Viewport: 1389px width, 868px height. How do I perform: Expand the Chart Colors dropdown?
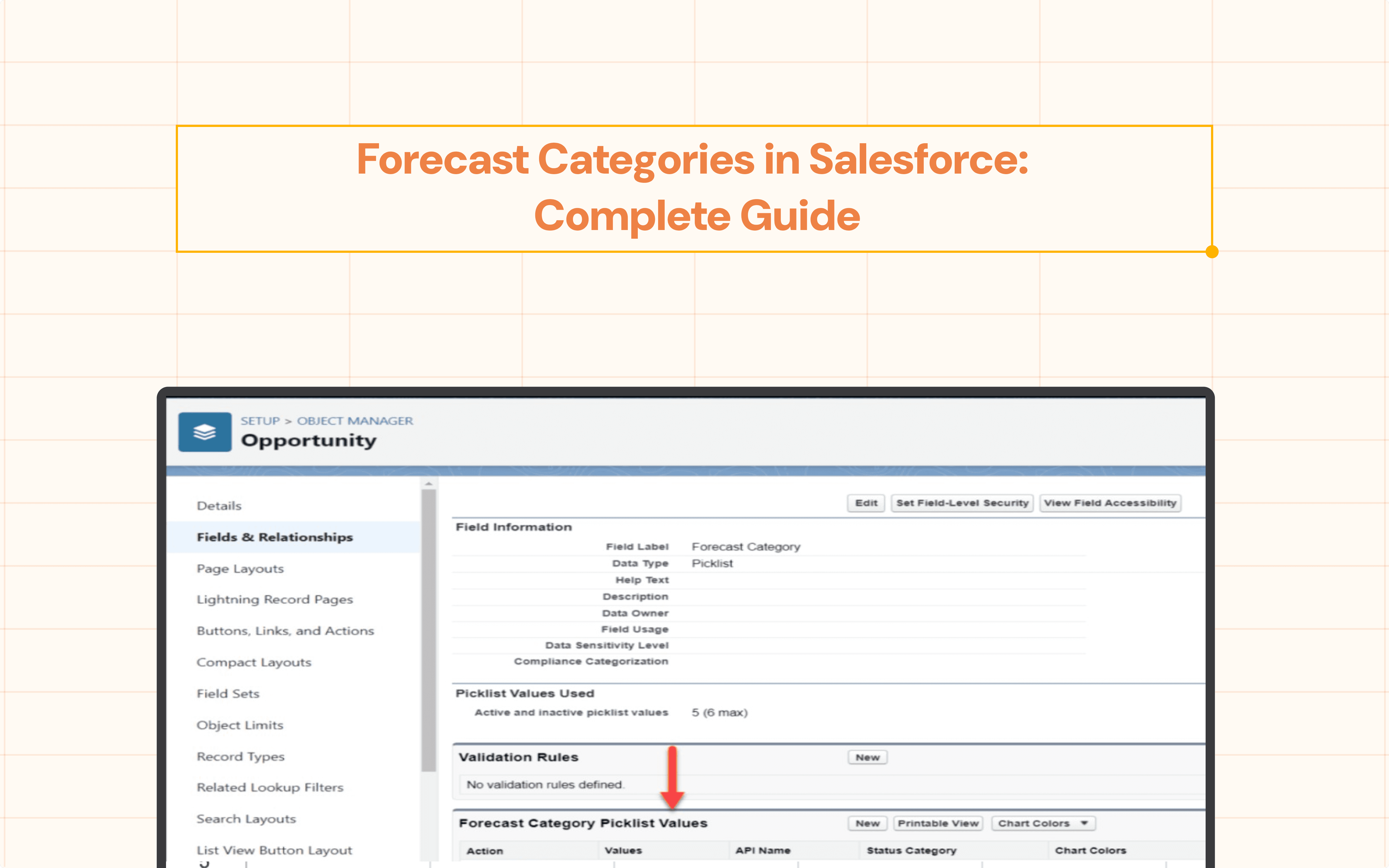coord(1043,823)
